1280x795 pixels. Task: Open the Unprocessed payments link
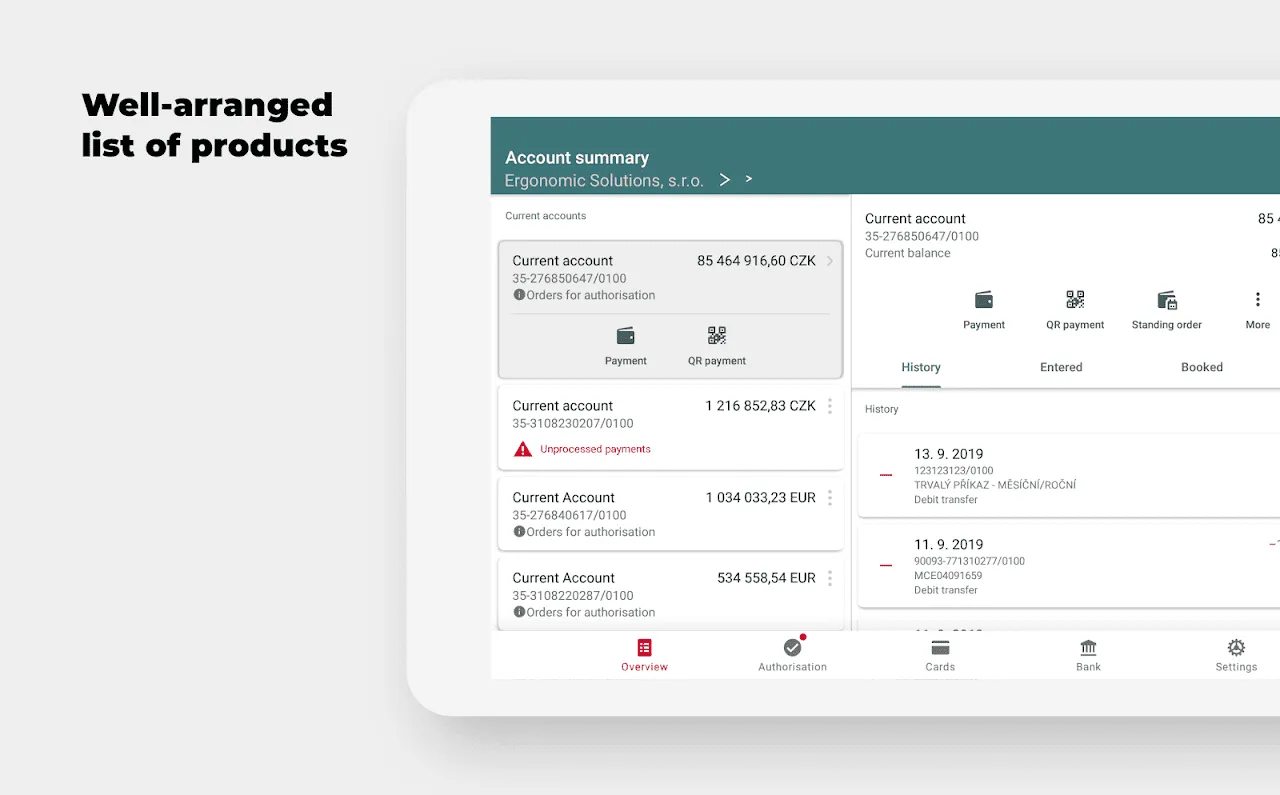[x=595, y=449]
